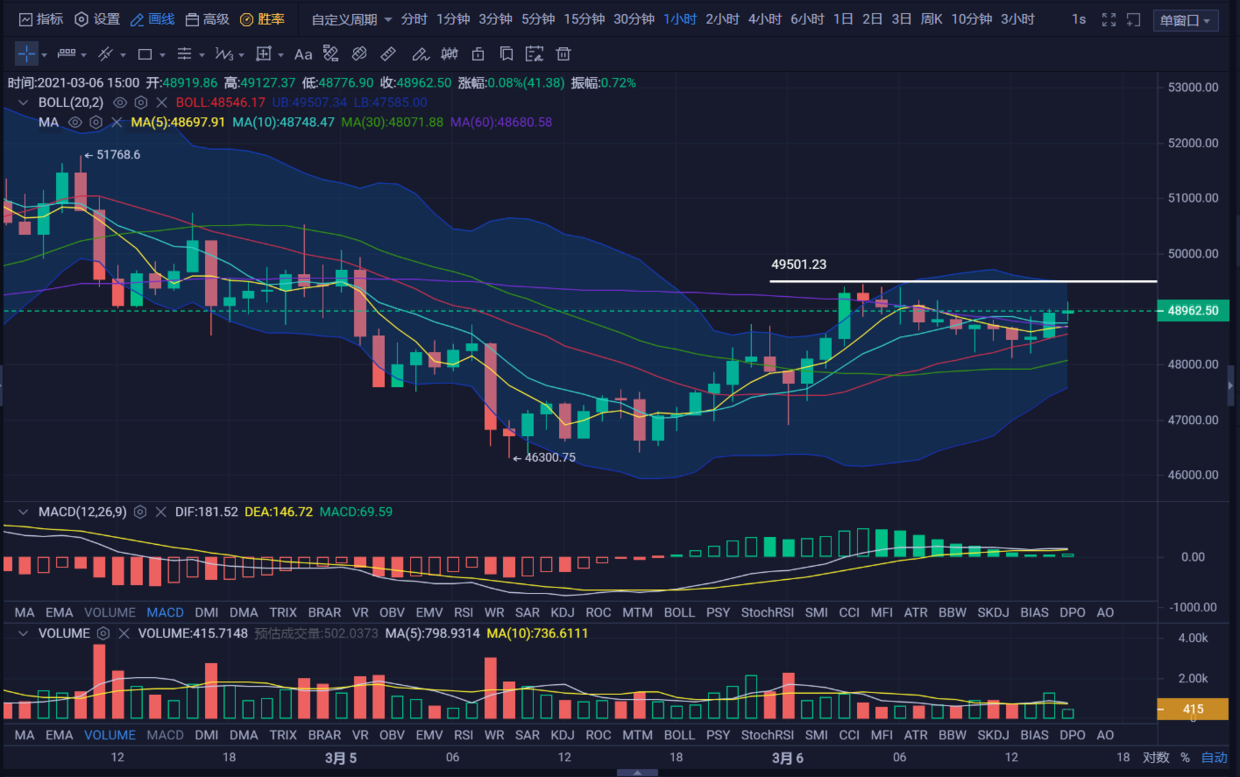Open BOLL indicator settings gear
The image size is (1240, 777).
(141, 102)
